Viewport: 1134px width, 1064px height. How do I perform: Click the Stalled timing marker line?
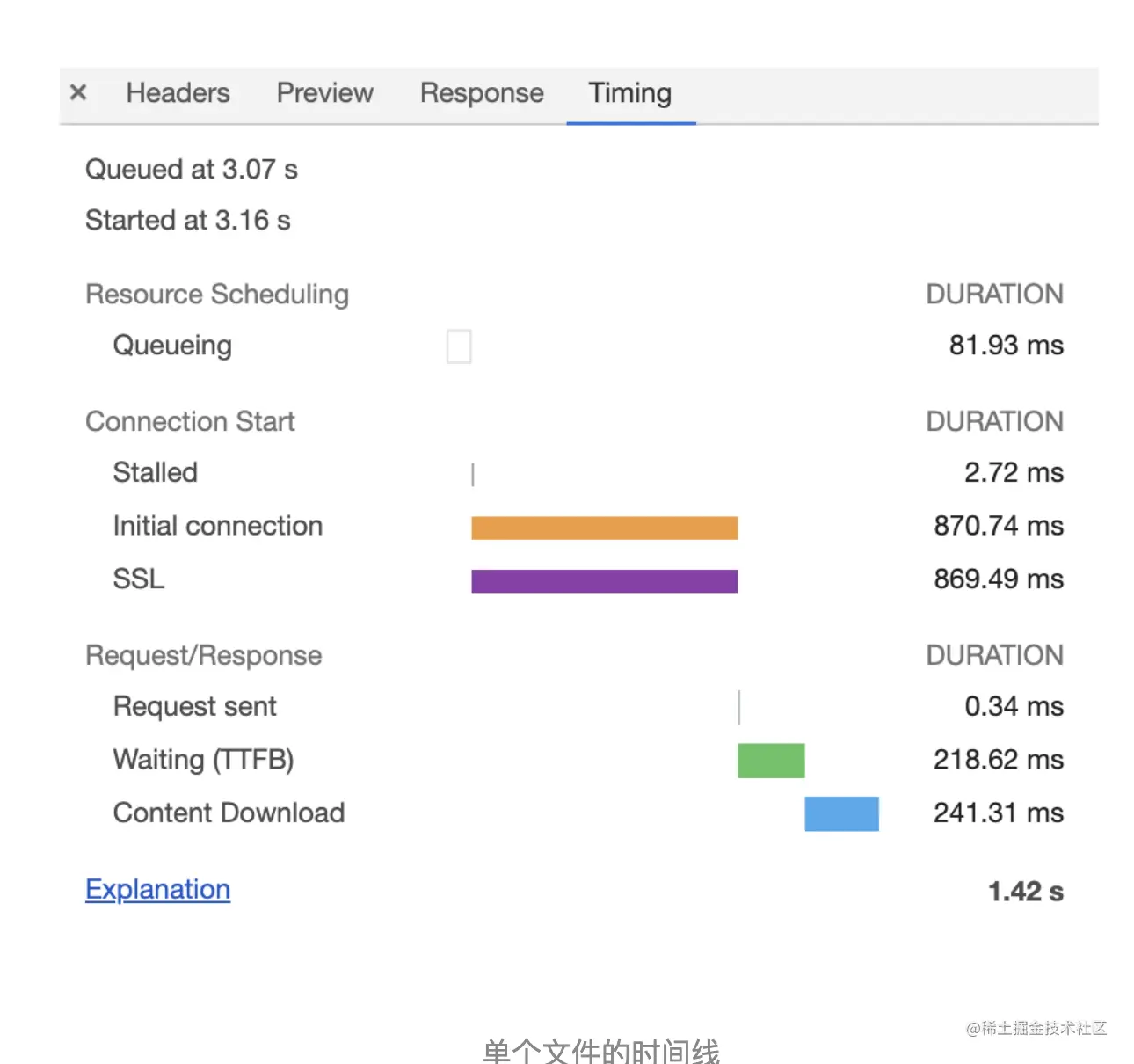pos(473,475)
